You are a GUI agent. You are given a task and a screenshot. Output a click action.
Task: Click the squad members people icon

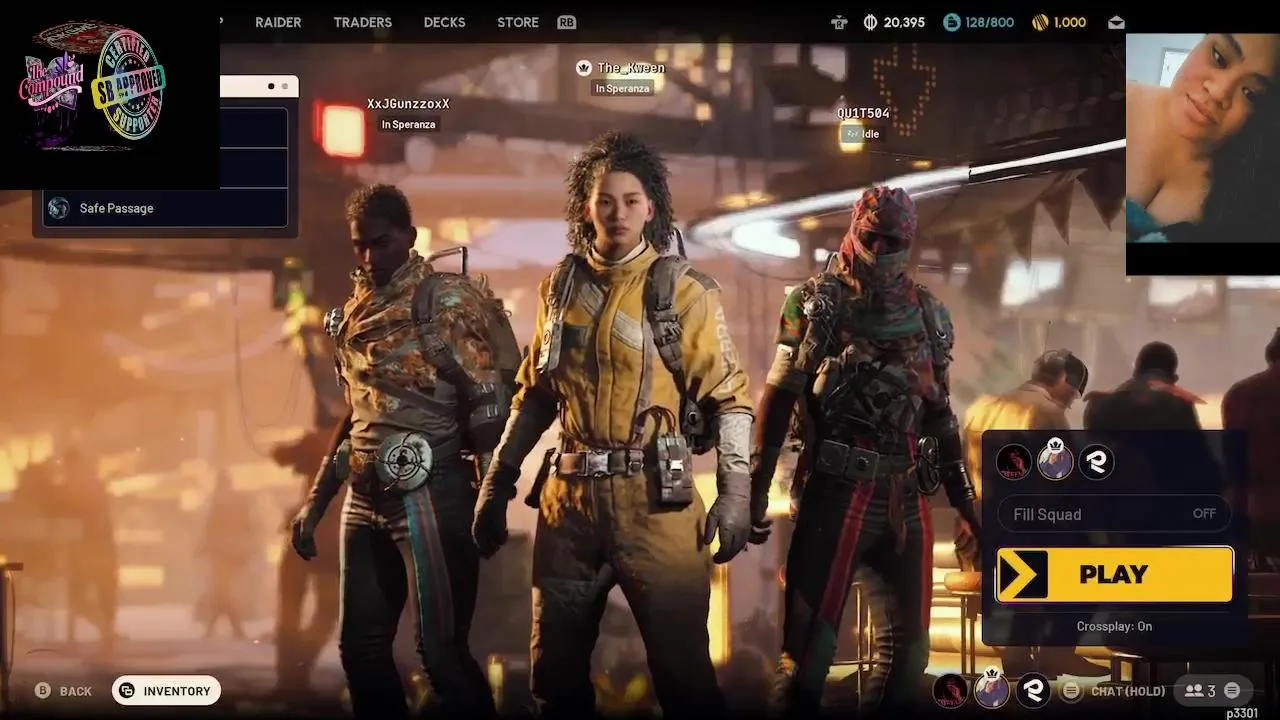pyautogui.click(x=1193, y=690)
